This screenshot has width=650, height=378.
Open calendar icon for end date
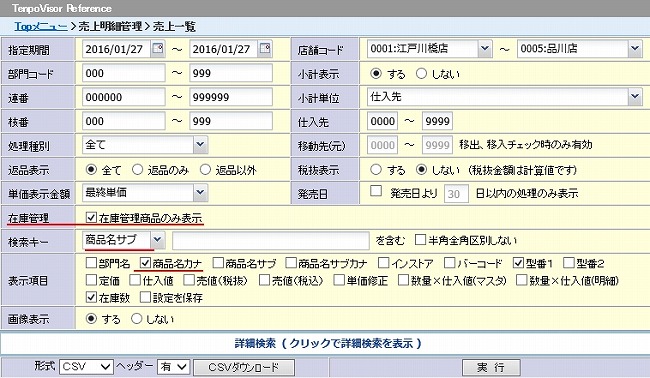264,48
